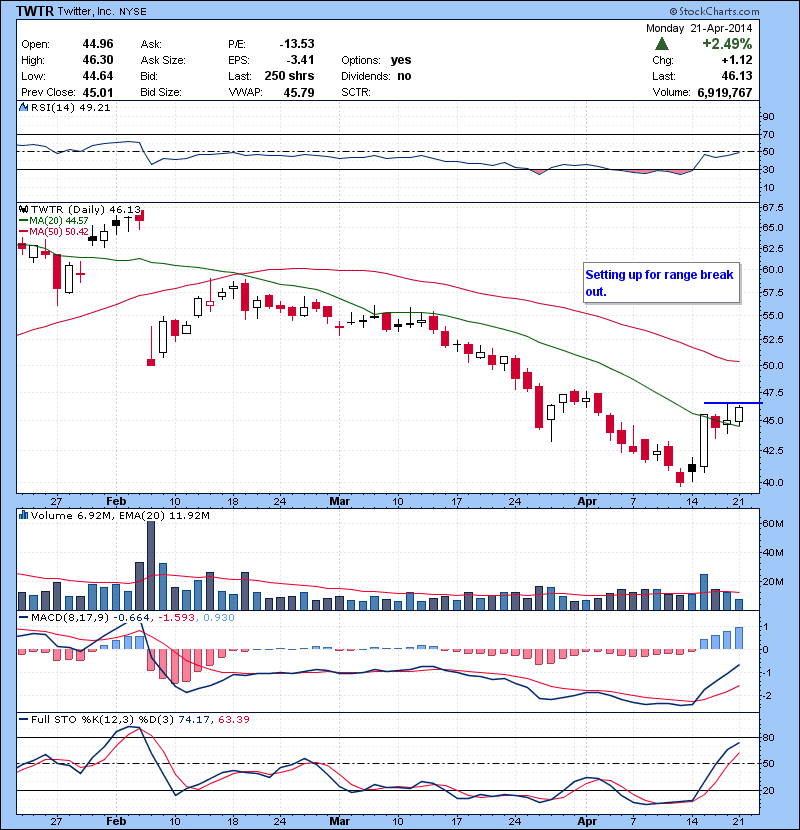Click the tallest volume bar in early February
Viewport: 800px width, 830px height.
151,565
